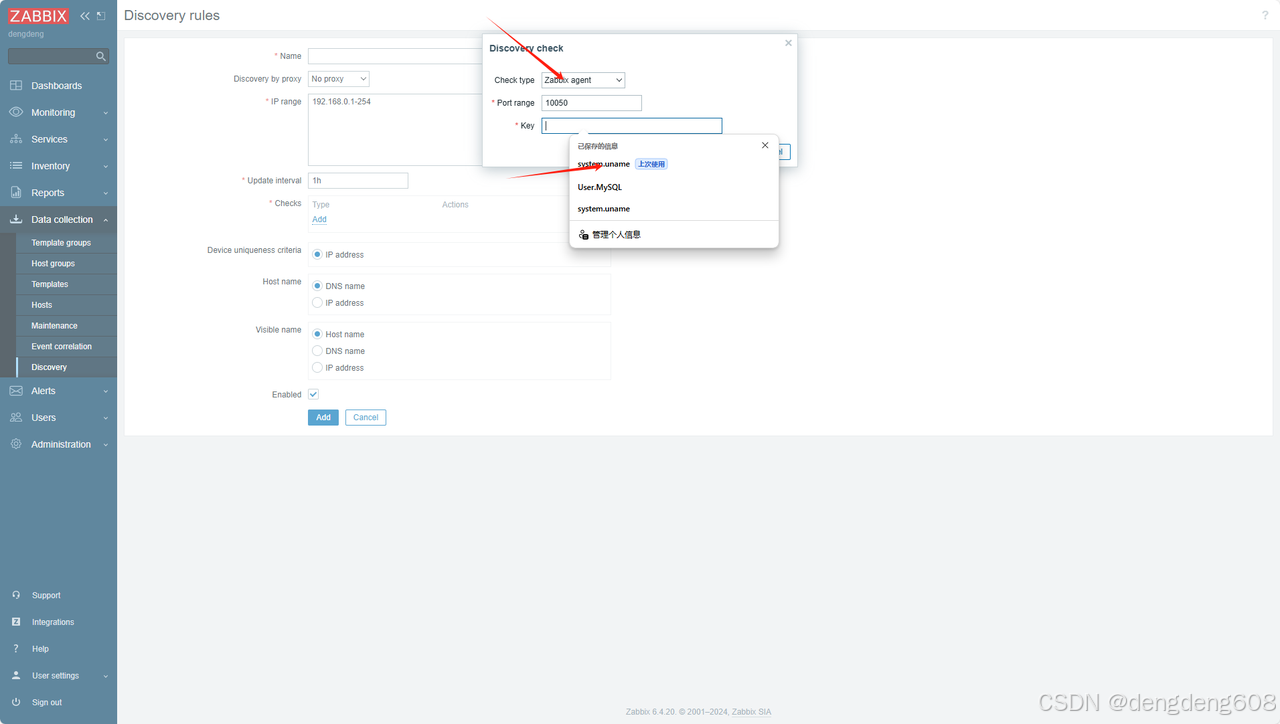1280x724 pixels.
Task: Click the Support headset icon
Action: click(16, 595)
